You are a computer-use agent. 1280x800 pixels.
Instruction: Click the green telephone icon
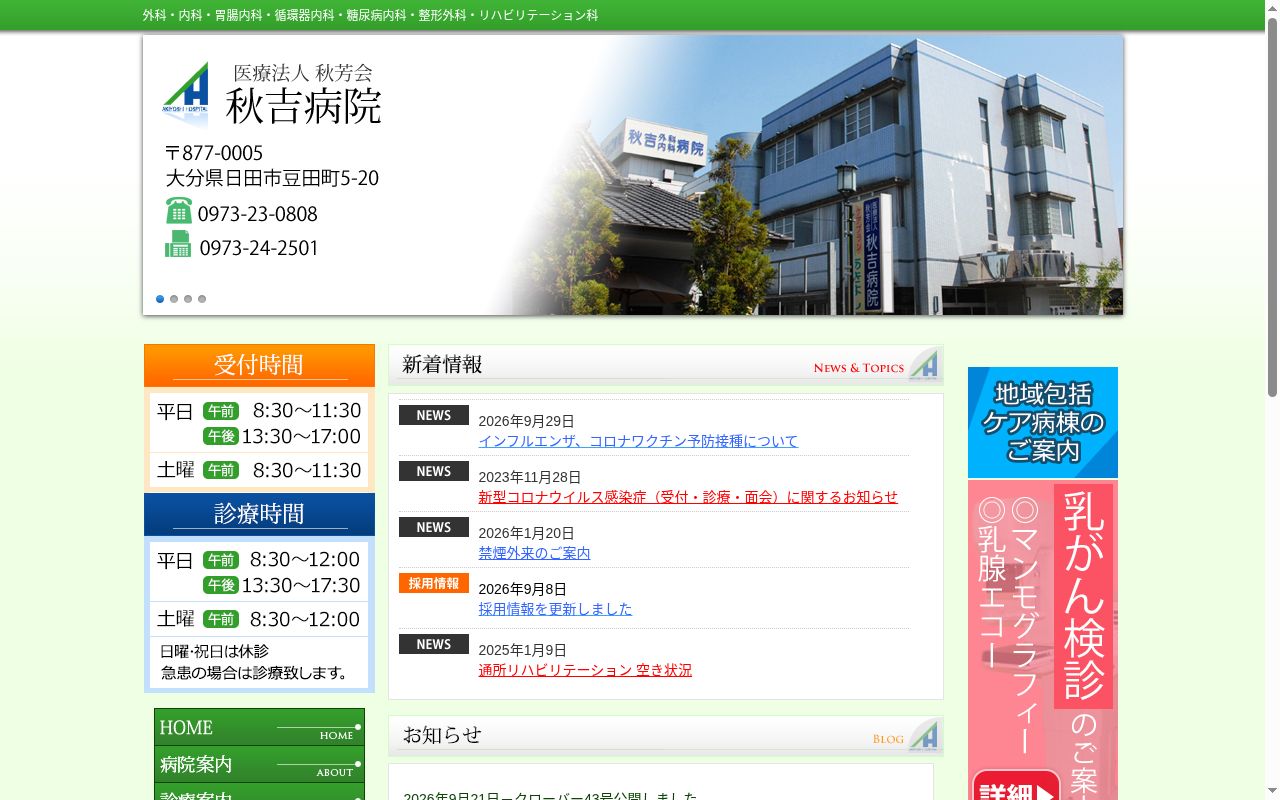[x=179, y=211]
